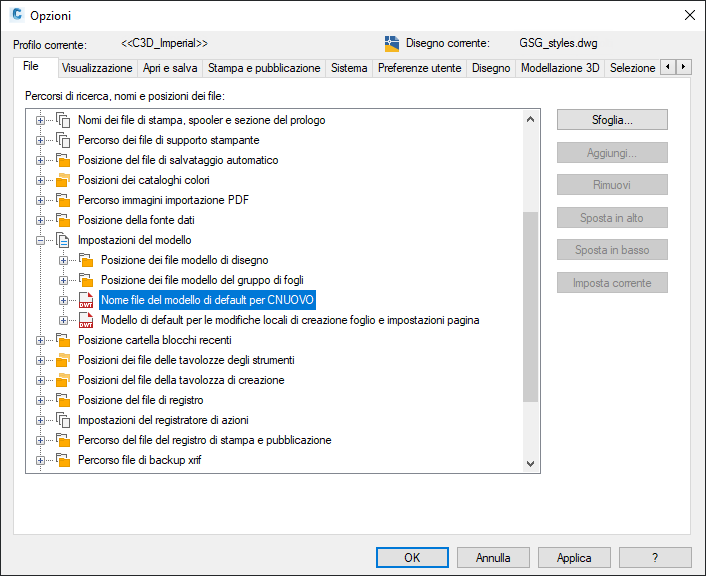Click the Sfoglia... button
This screenshot has height=576, width=706.
tap(612, 120)
